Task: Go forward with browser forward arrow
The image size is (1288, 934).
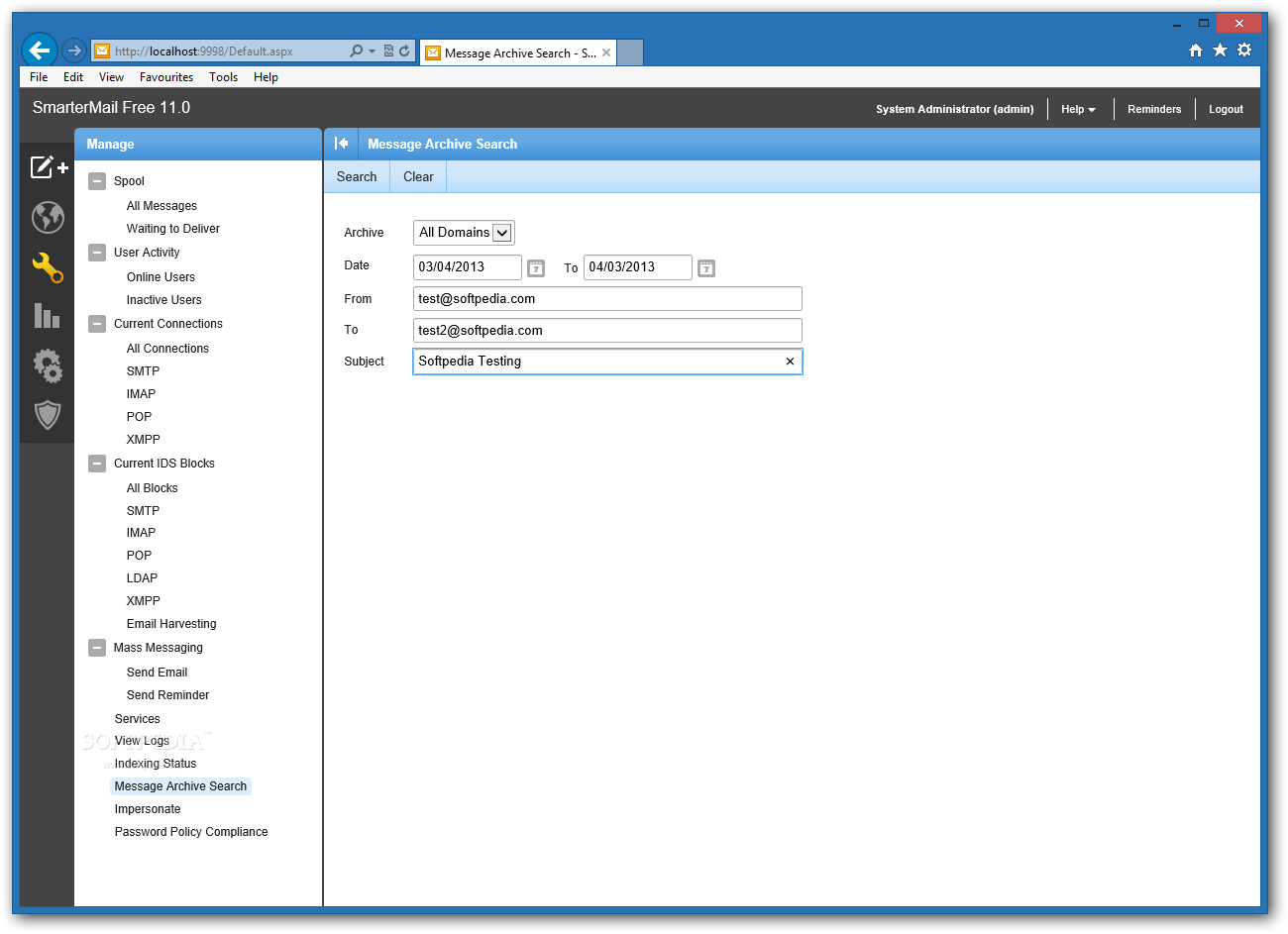Action: click(x=74, y=51)
